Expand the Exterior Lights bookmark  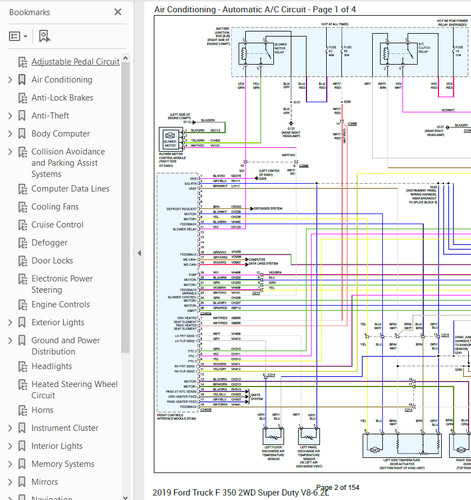10,323
